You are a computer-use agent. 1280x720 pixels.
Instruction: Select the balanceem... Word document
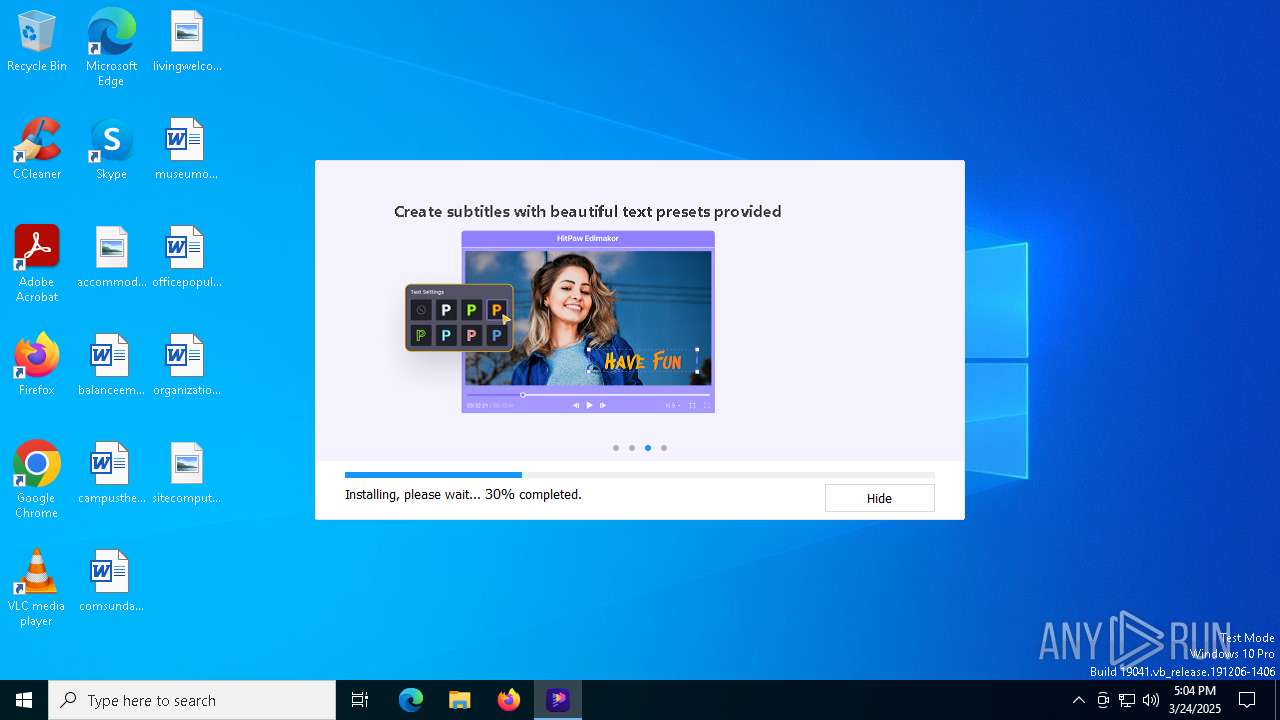click(x=111, y=366)
